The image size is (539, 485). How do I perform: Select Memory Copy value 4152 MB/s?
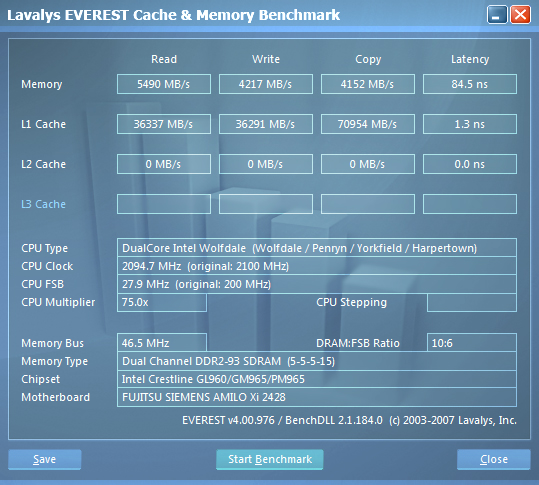368,84
